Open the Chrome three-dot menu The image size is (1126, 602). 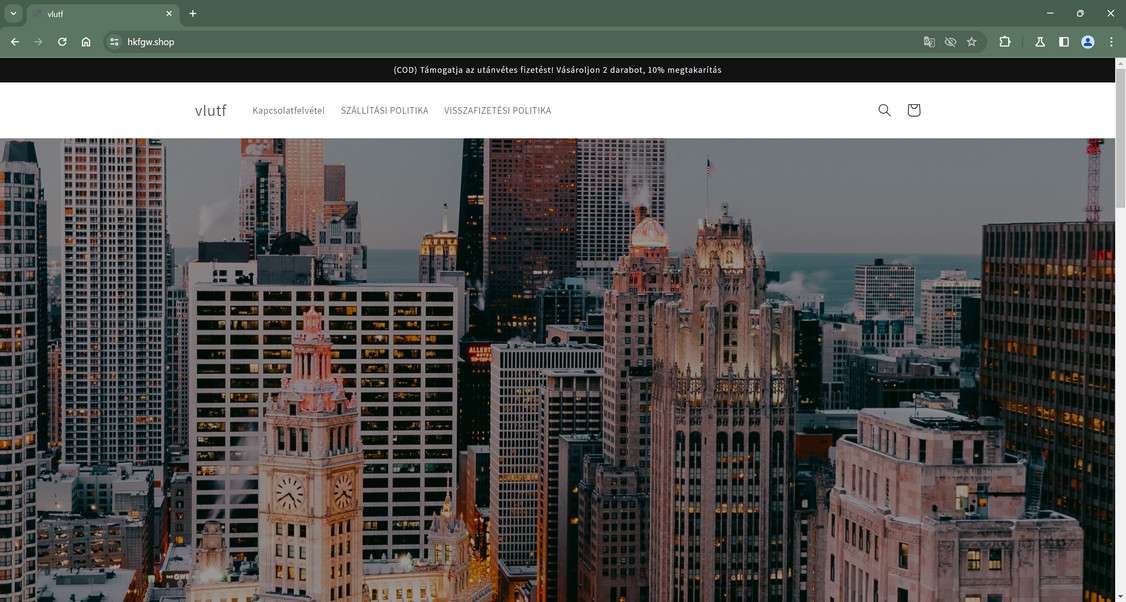(1111, 42)
